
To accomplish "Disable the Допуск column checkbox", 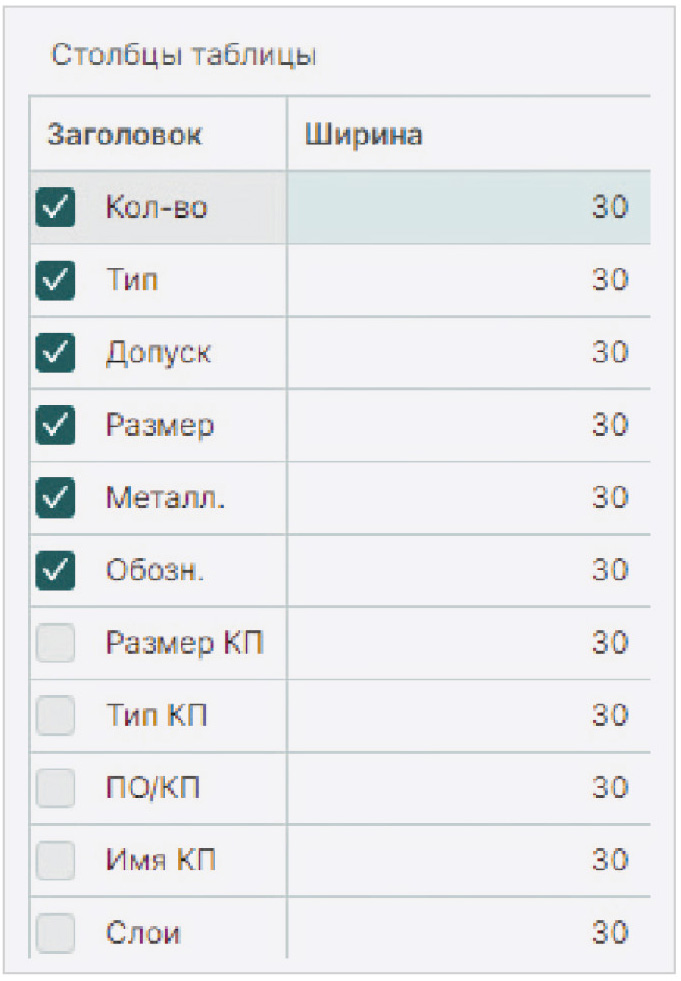I will click(55, 353).
